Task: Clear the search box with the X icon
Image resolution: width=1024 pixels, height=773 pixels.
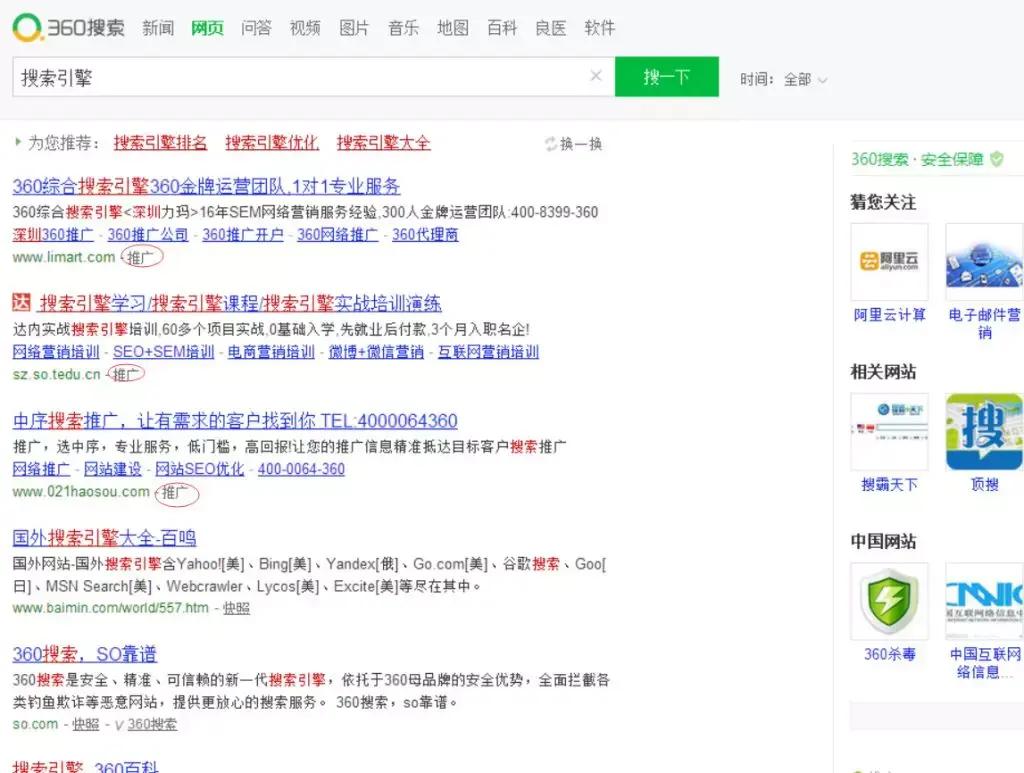Action: click(596, 76)
